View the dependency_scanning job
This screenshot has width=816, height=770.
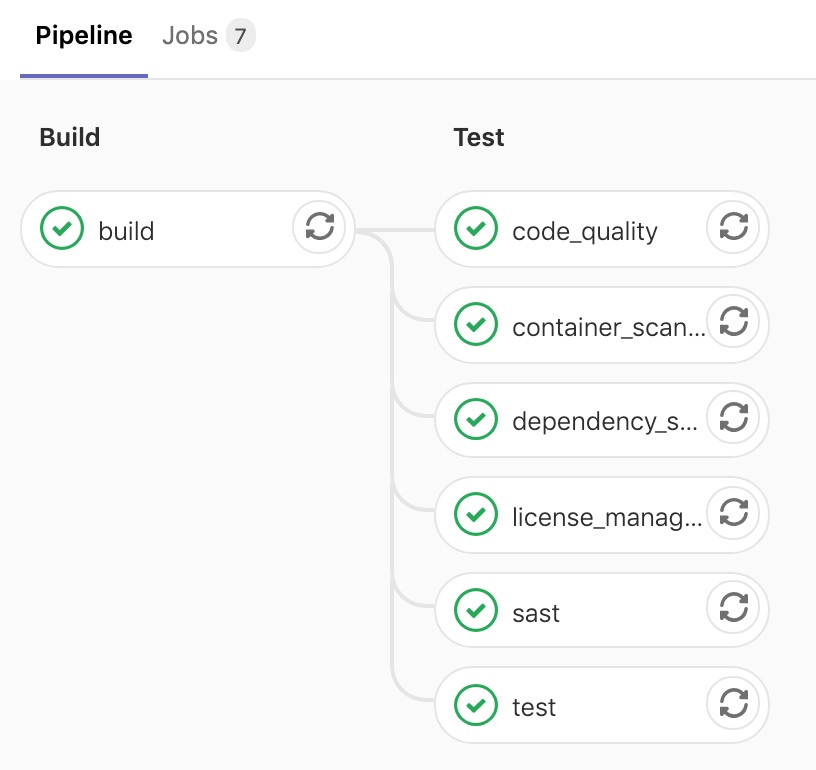pyautogui.click(x=604, y=422)
